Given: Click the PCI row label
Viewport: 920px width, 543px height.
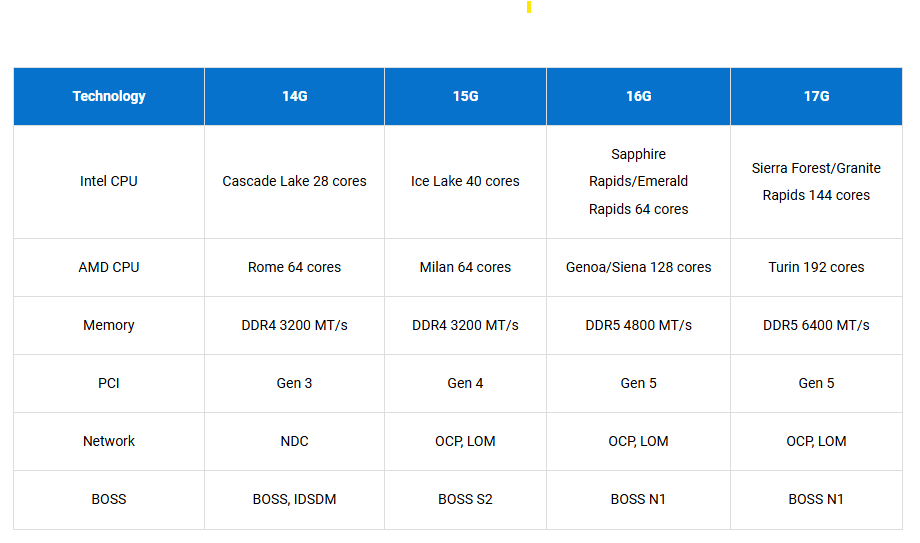Looking at the screenshot, I should [x=109, y=383].
